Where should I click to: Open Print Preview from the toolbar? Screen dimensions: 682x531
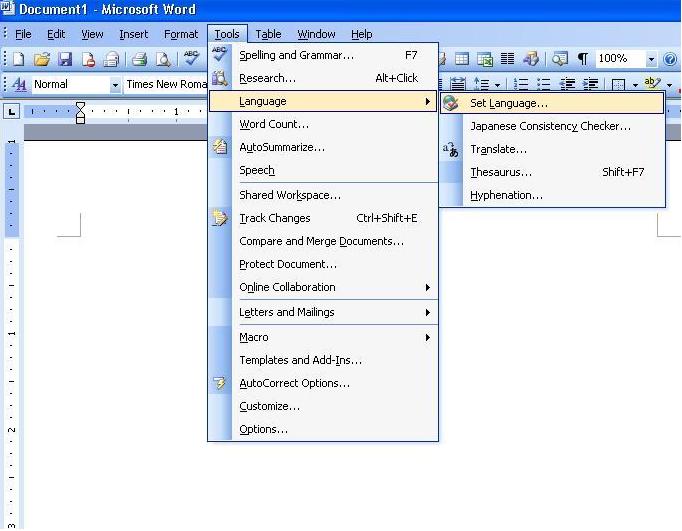point(163,60)
